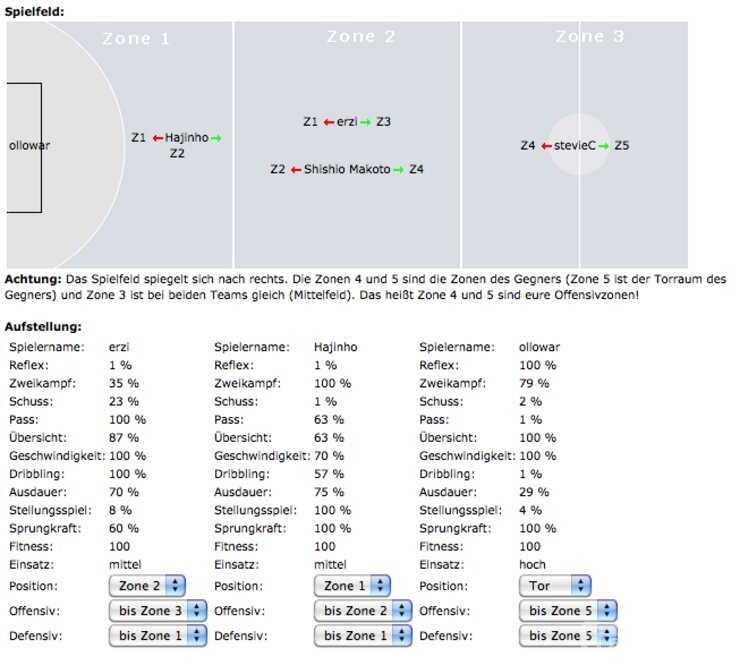Open ollowar's Offensiv dropdown showing bis Zone 5
Viewport: 740px width, 665px height.
pos(567,610)
